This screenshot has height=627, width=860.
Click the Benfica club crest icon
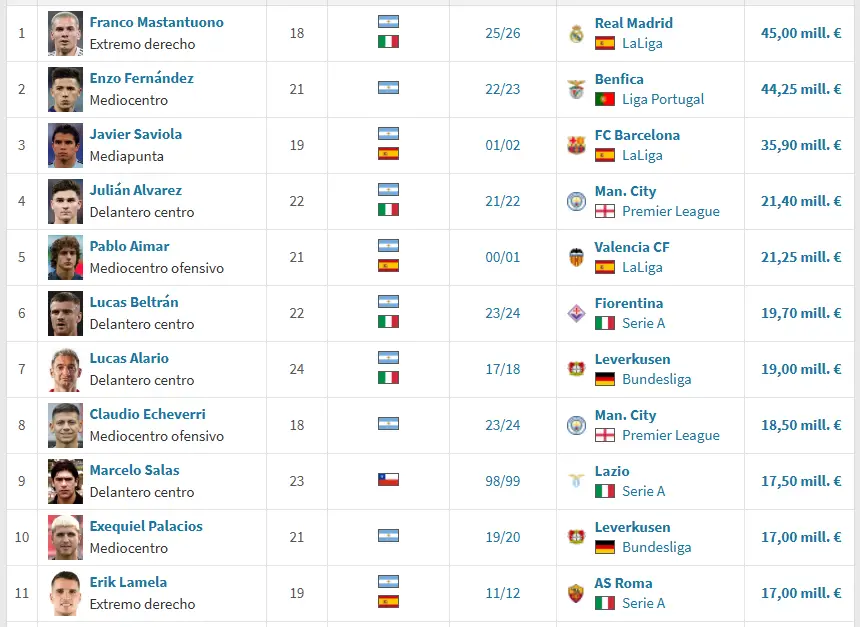[x=576, y=89]
